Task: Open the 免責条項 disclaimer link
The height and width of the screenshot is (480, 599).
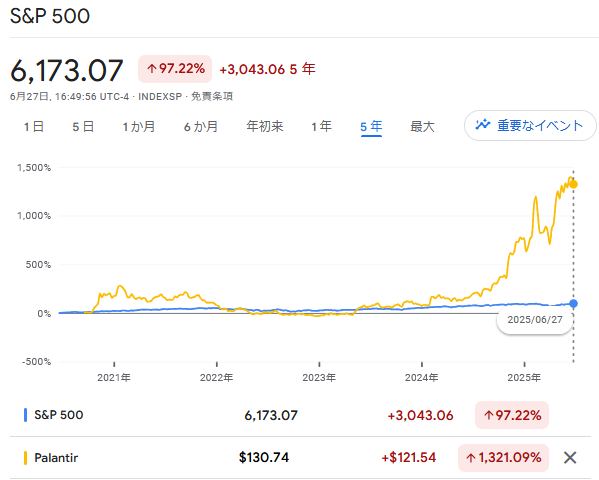Action: click(x=212, y=96)
